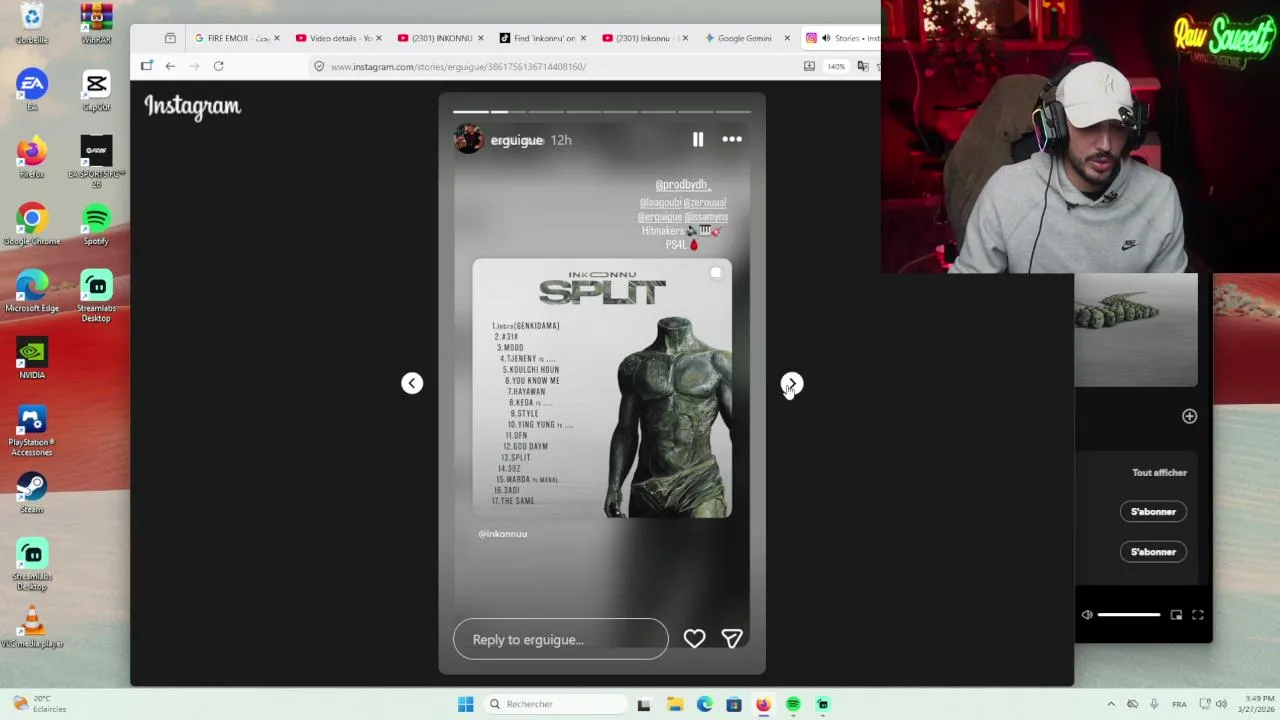This screenshot has height=720, width=1280.
Task: Pause the erguigue Instagram story
Action: (x=698, y=140)
